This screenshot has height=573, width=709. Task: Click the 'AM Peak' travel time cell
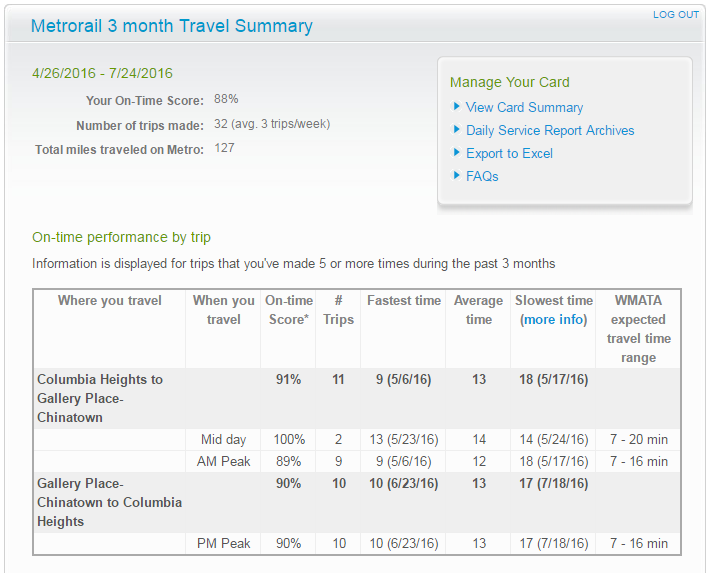click(224, 461)
